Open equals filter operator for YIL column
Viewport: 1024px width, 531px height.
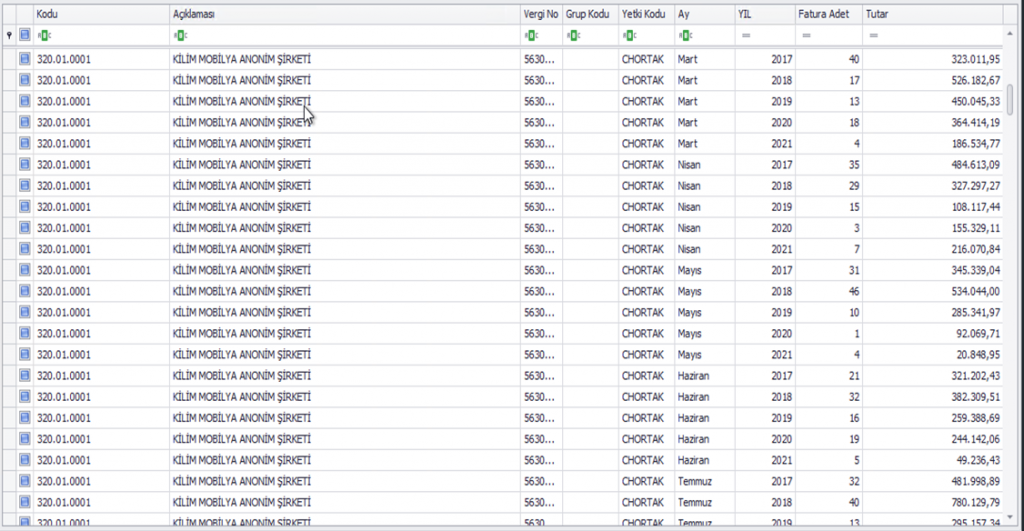coord(746,35)
